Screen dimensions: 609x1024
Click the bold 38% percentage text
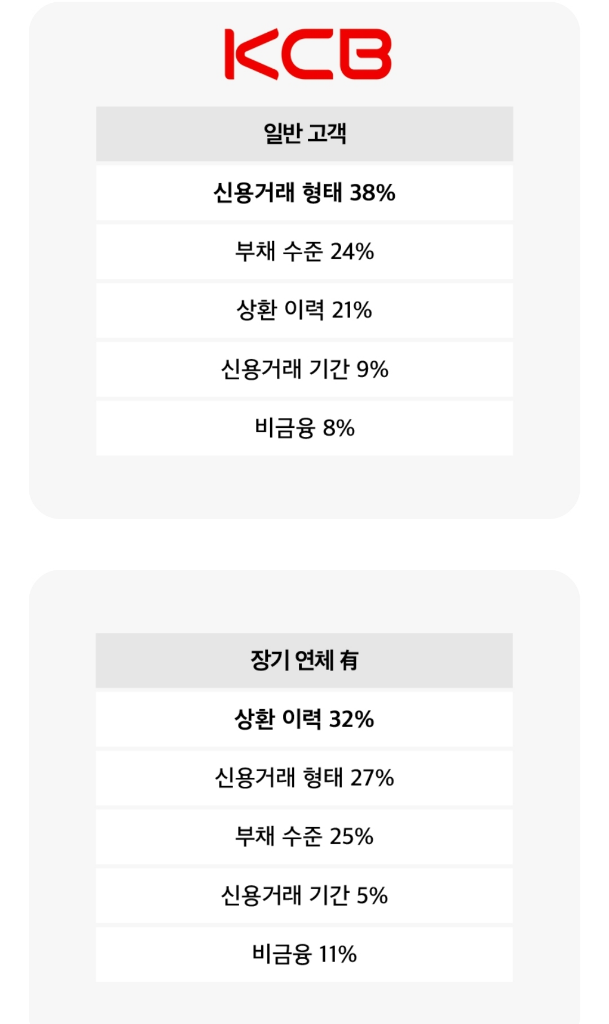(373, 193)
